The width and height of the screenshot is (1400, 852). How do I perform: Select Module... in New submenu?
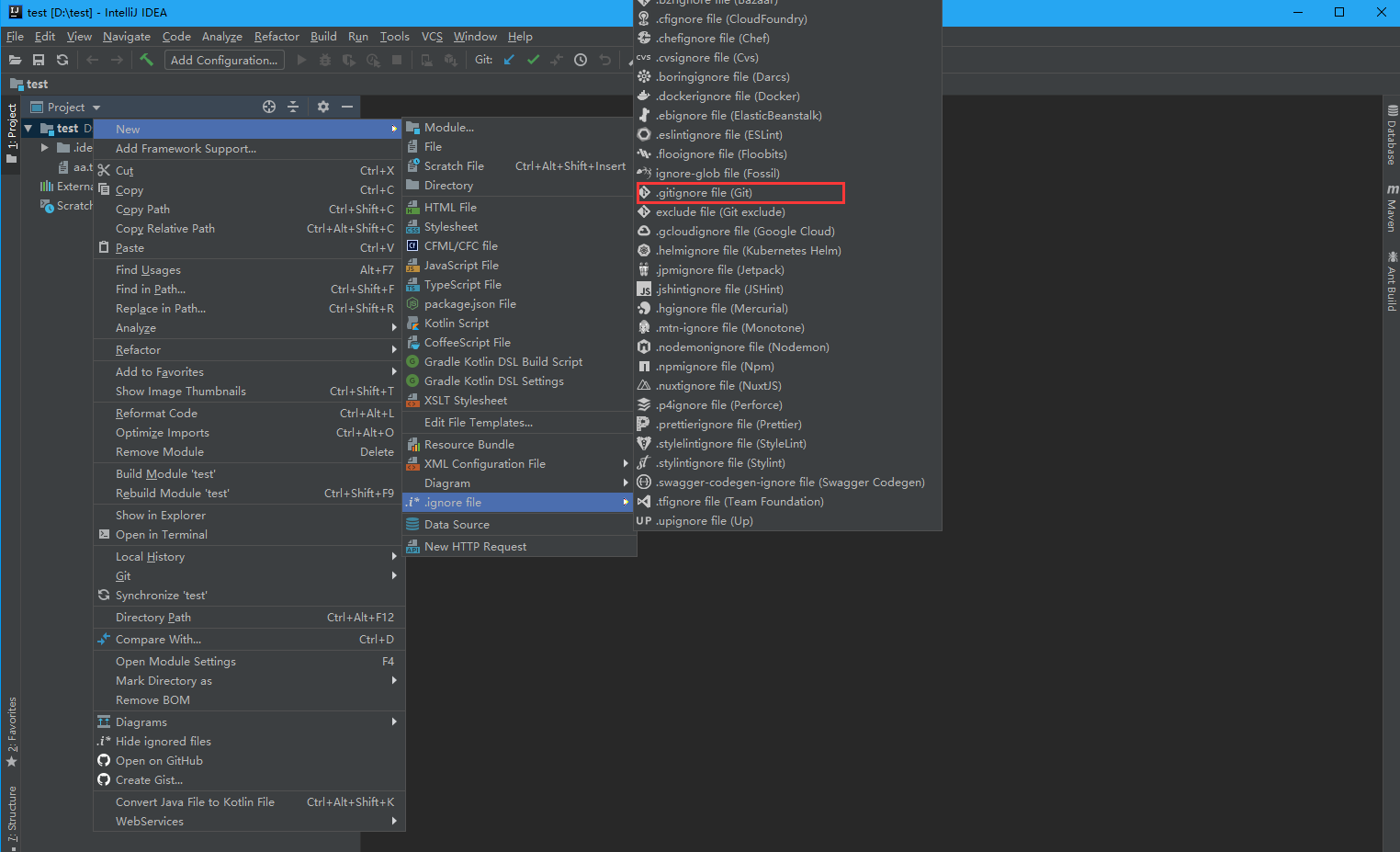pos(518,128)
